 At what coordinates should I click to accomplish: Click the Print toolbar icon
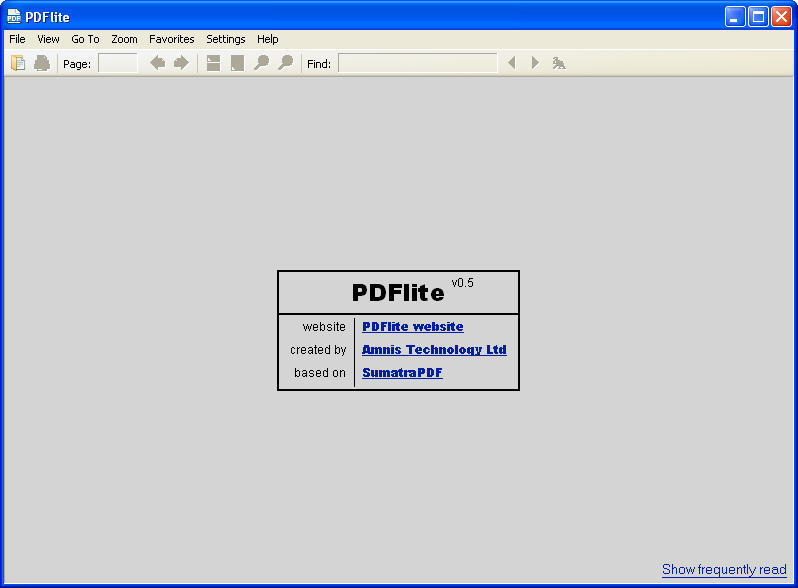[42, 63]
